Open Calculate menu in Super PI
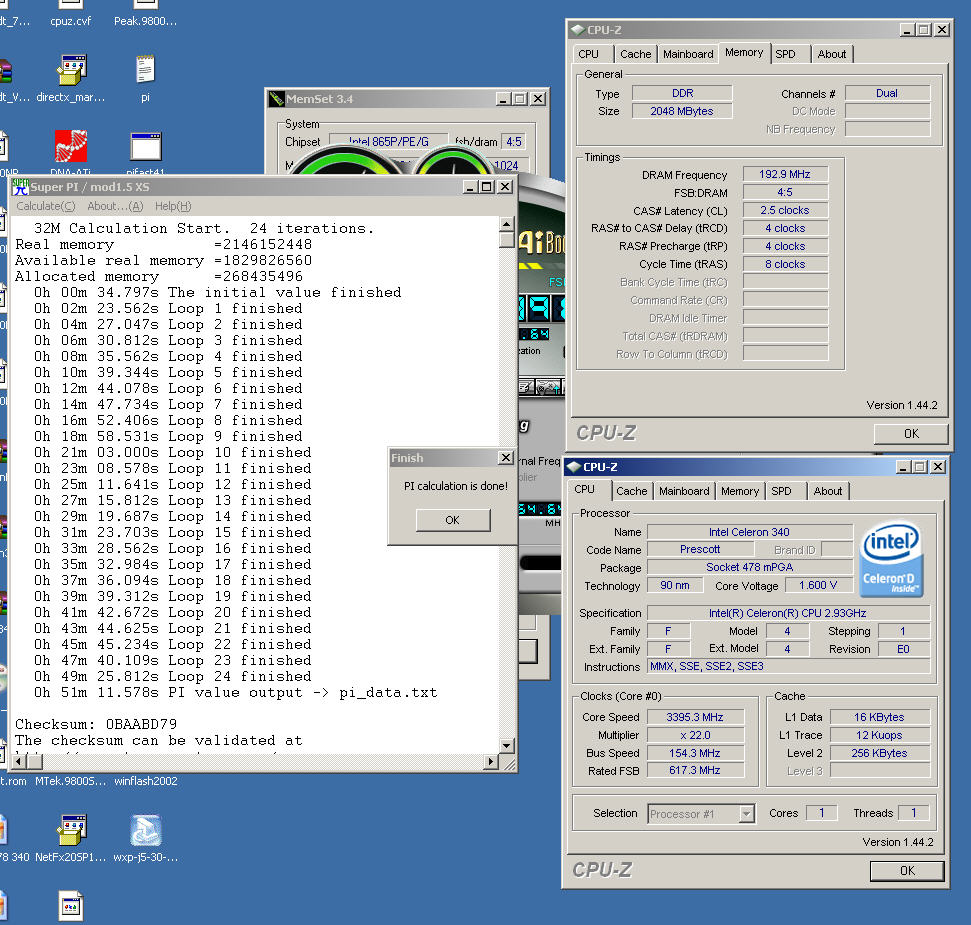 tap(46, 206)
